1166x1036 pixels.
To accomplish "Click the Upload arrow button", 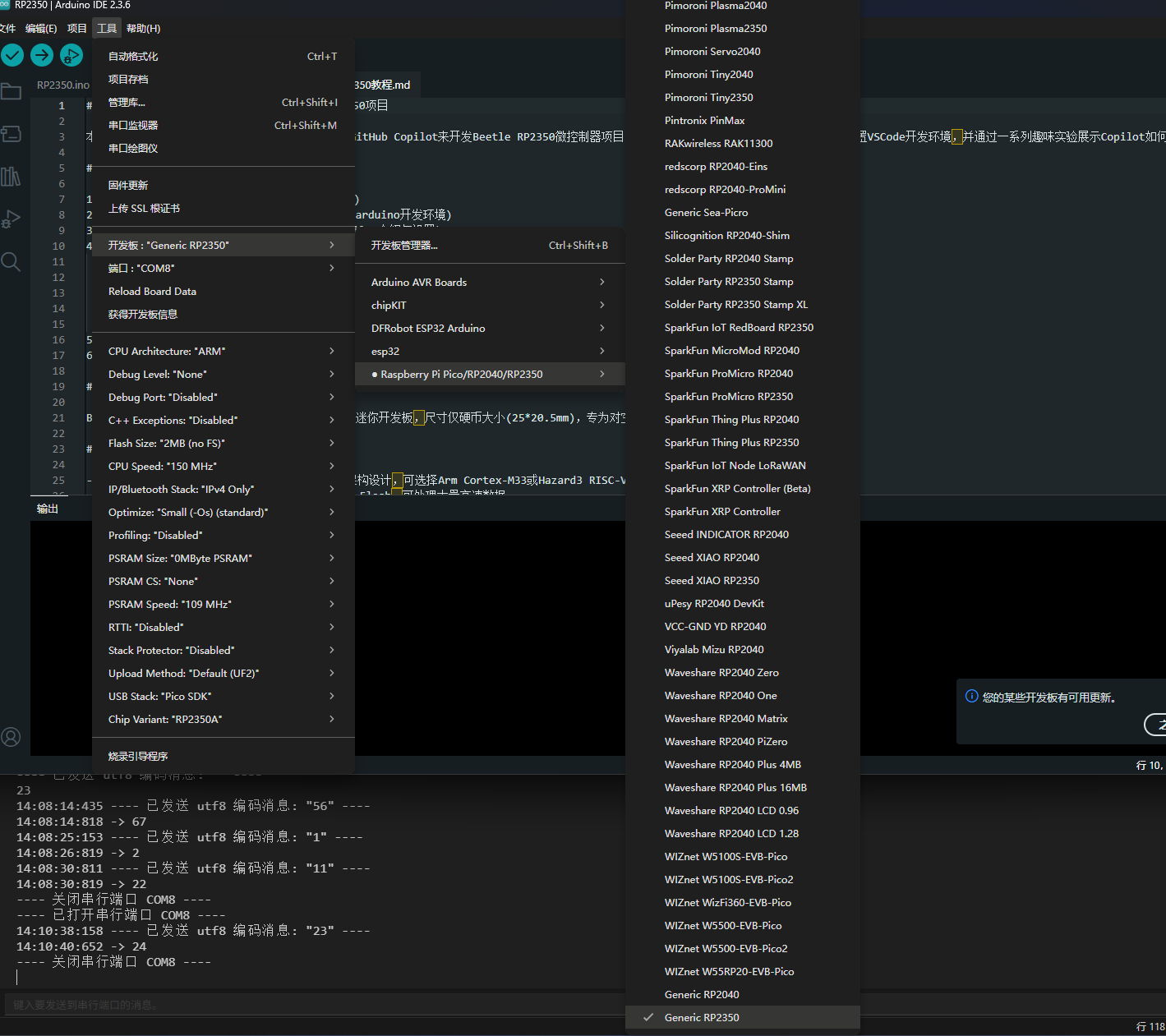I will point(42,55).
